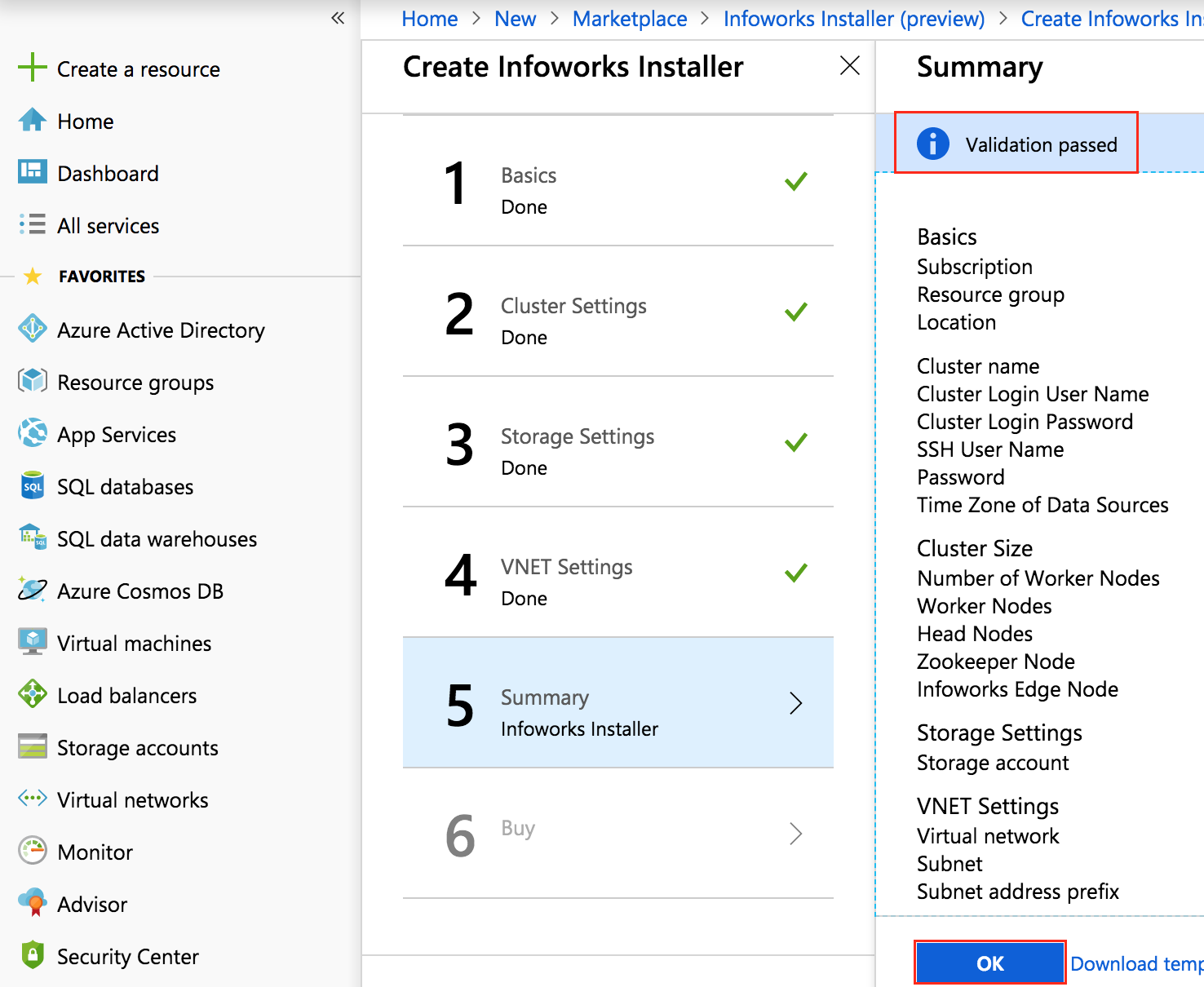The width and height of the screenshot is (1204, 987).
Task: Click Number of Worker Nodes text
Action: 1038,578
